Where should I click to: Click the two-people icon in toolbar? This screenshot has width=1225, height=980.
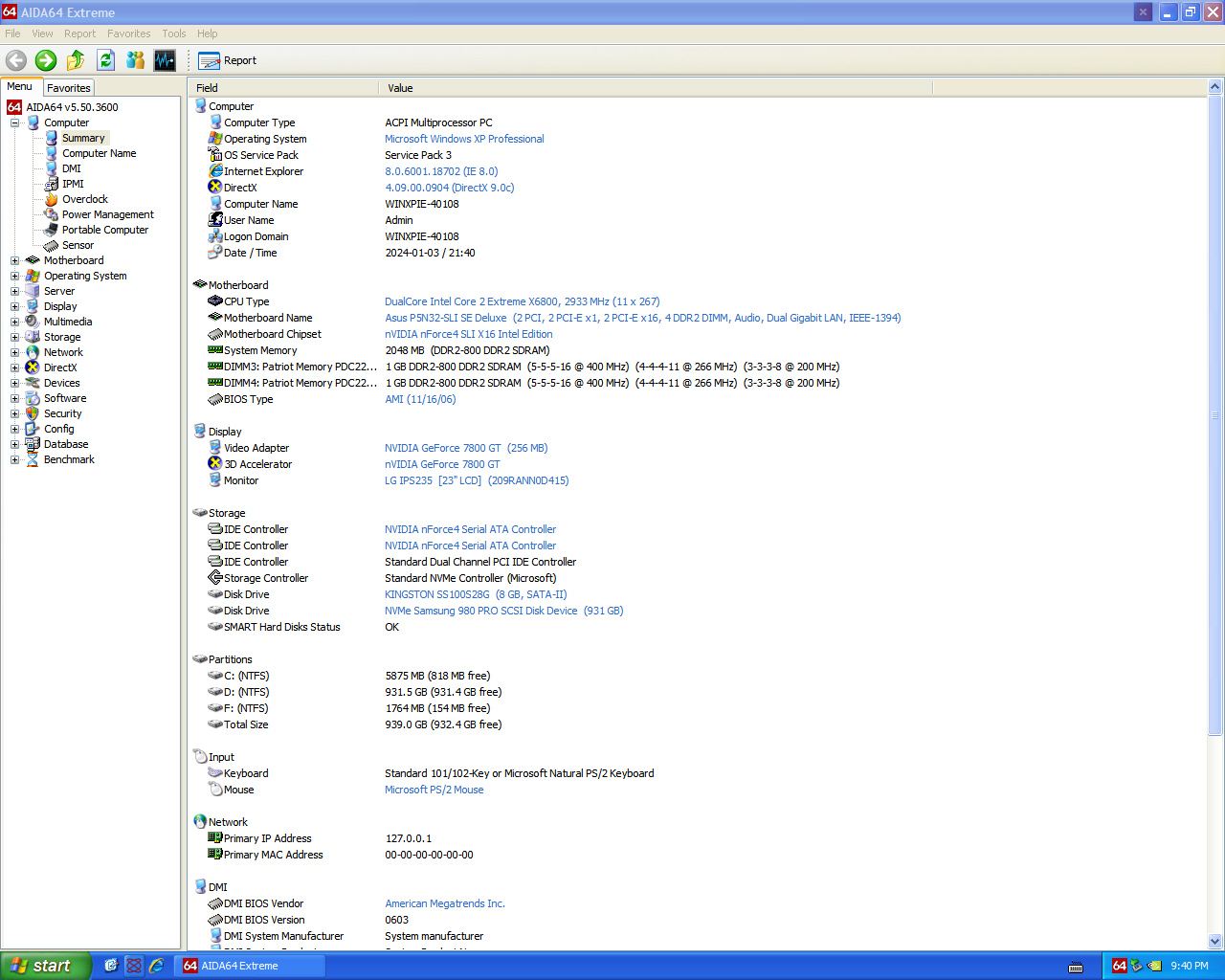pos(135,60)
